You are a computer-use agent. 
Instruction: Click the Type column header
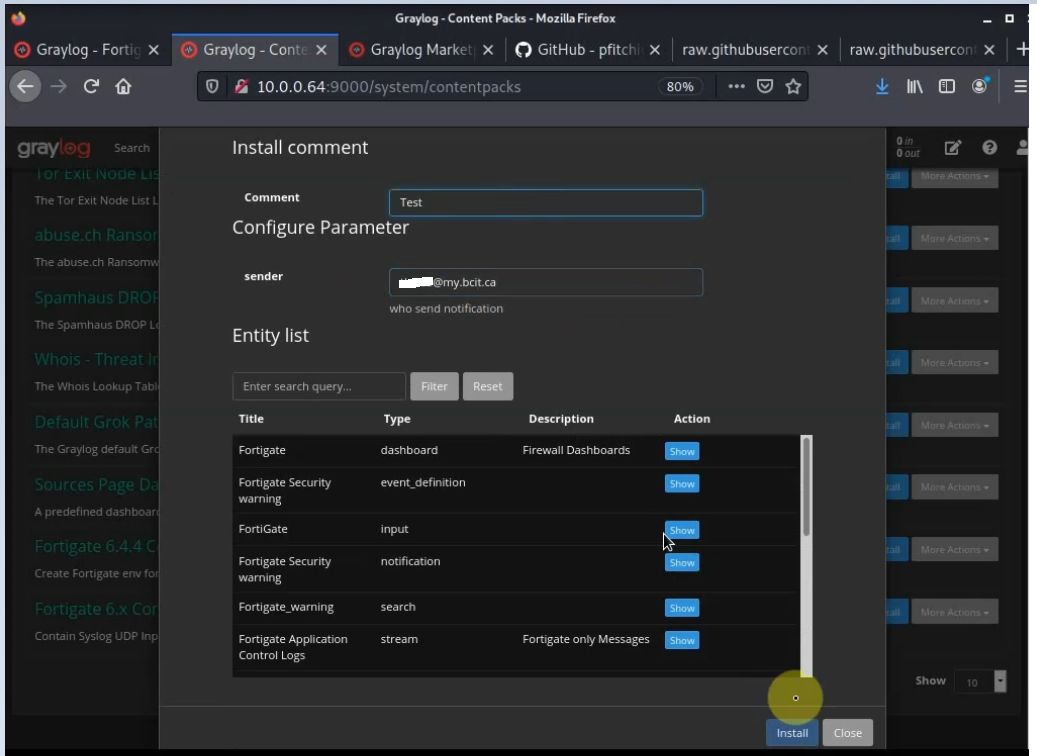[397, 419]
